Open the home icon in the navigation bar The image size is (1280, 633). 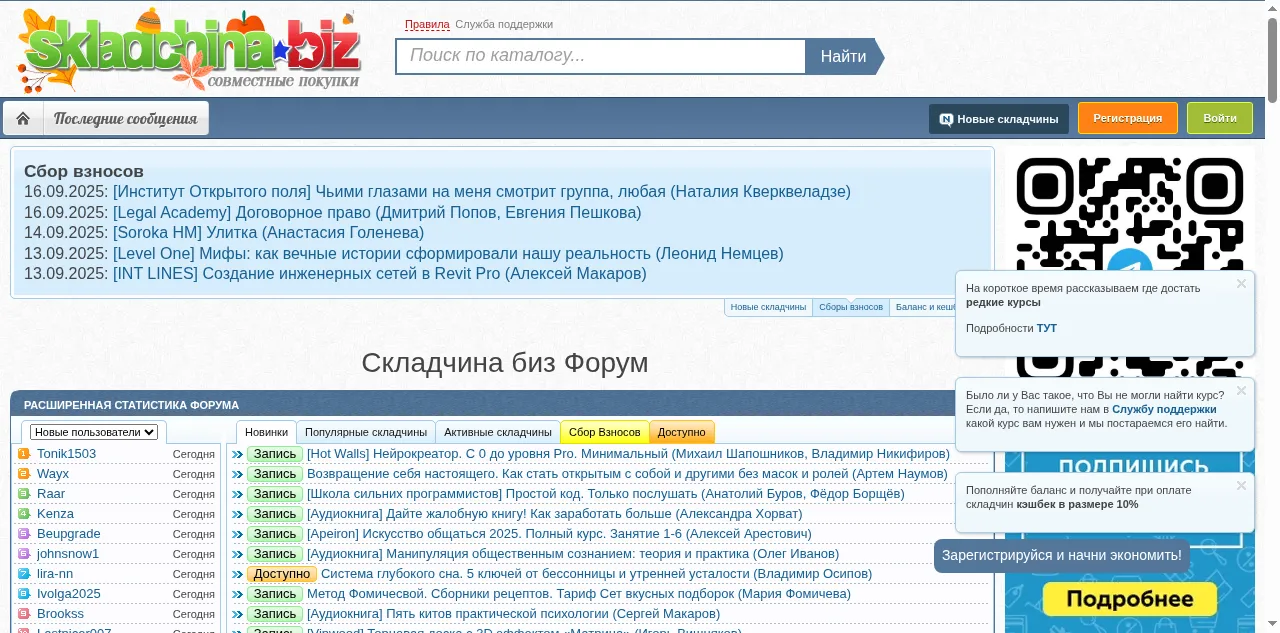23,118
